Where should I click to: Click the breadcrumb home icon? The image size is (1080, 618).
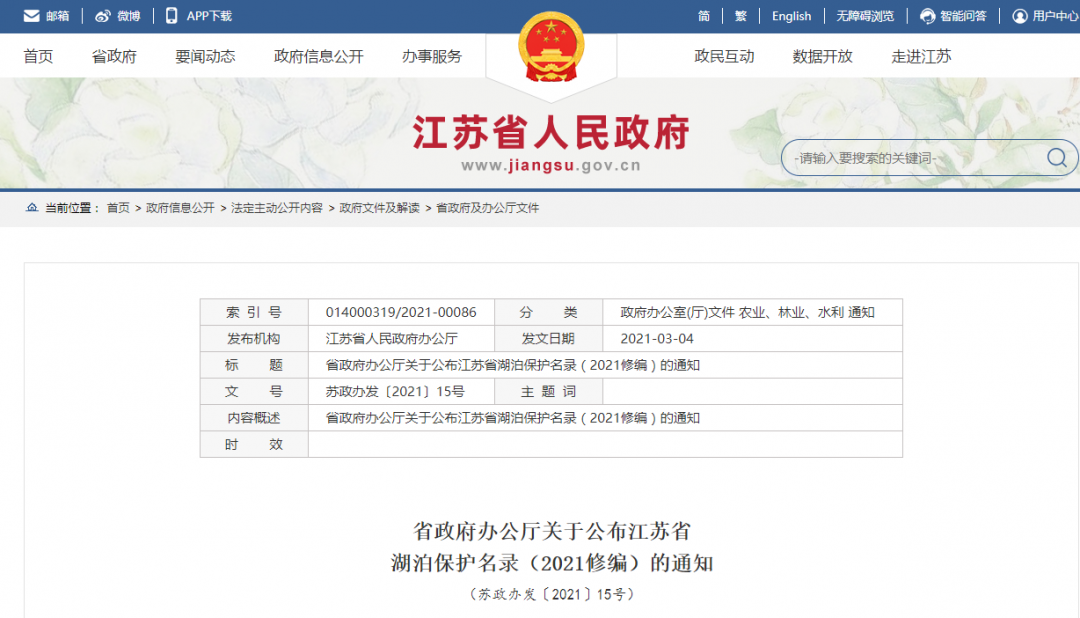click(x=32, y=208)
